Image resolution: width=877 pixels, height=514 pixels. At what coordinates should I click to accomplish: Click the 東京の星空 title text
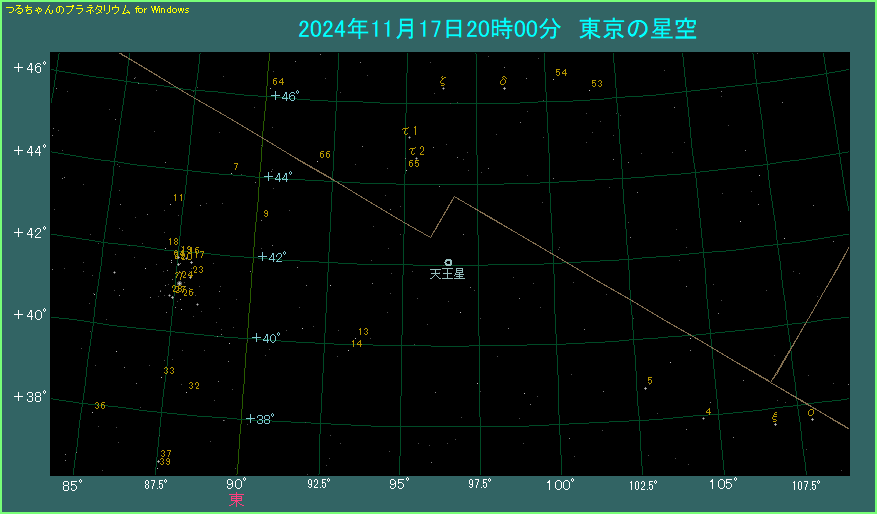(x=637, y=29)
